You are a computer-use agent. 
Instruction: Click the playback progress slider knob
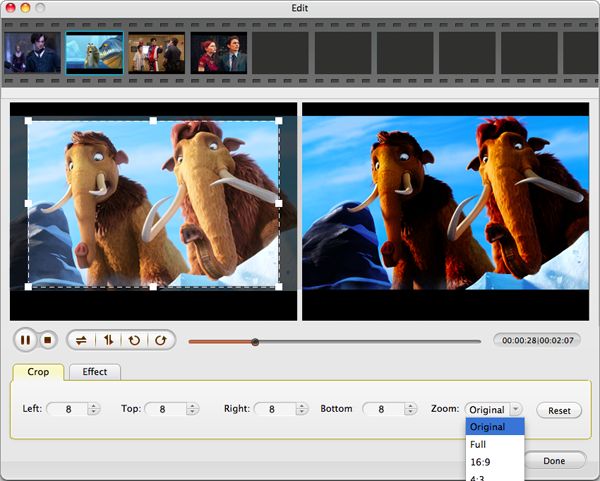[x=255, y=342]
